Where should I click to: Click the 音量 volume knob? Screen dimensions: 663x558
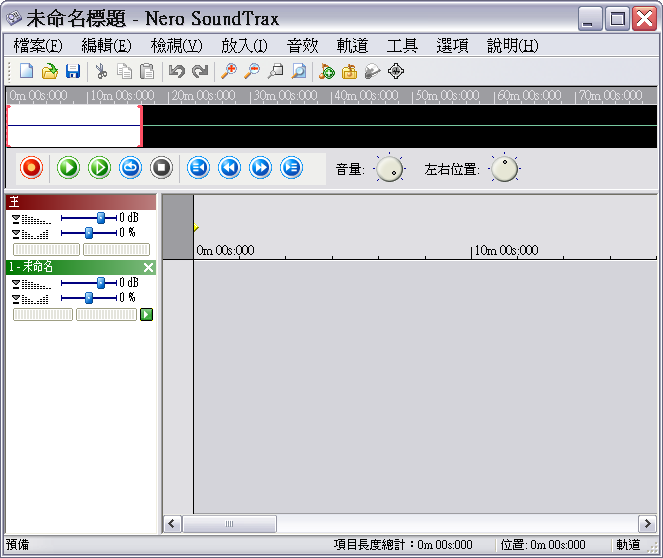click(x=389, y=169)
